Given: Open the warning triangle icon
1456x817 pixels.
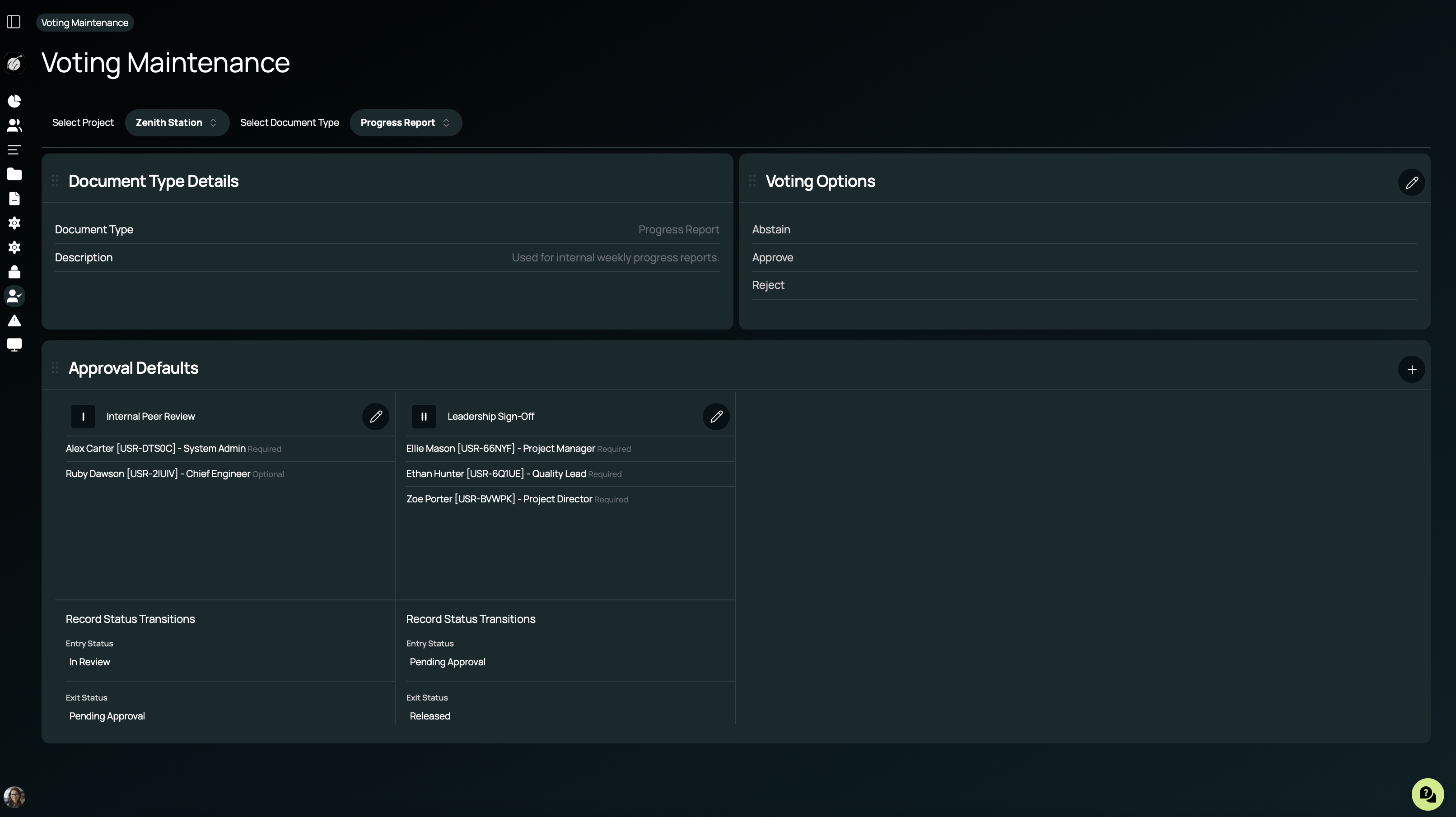Looking at the screenshot, I should tap(14, 320).
